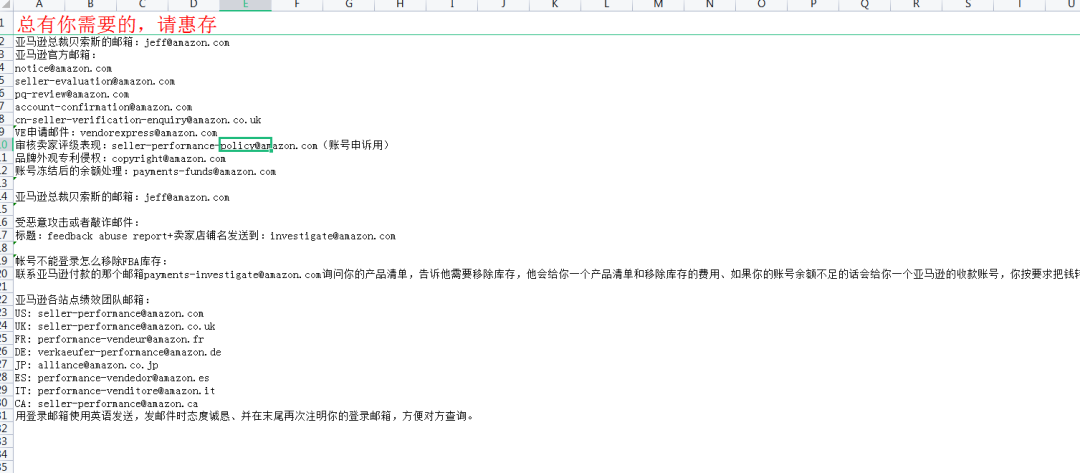Select column G header
The image size is (1080, 473).
click(349, 6)
